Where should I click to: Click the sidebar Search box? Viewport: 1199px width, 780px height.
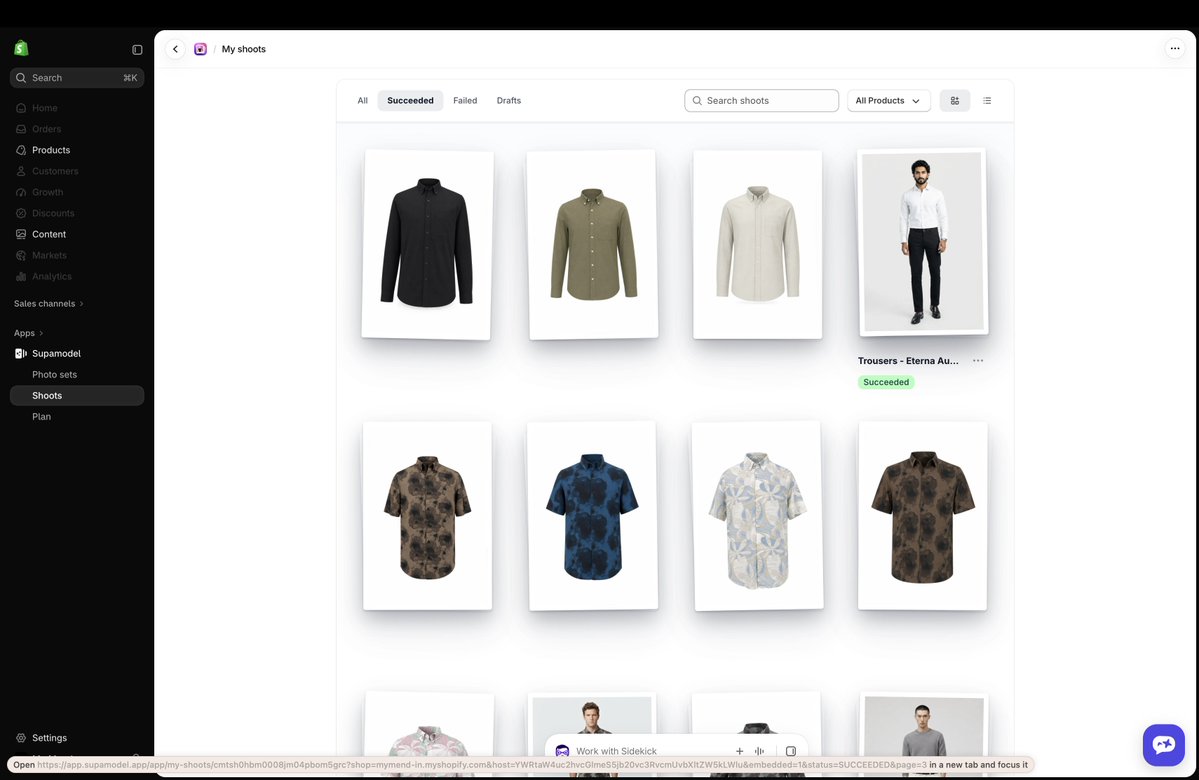76,78
